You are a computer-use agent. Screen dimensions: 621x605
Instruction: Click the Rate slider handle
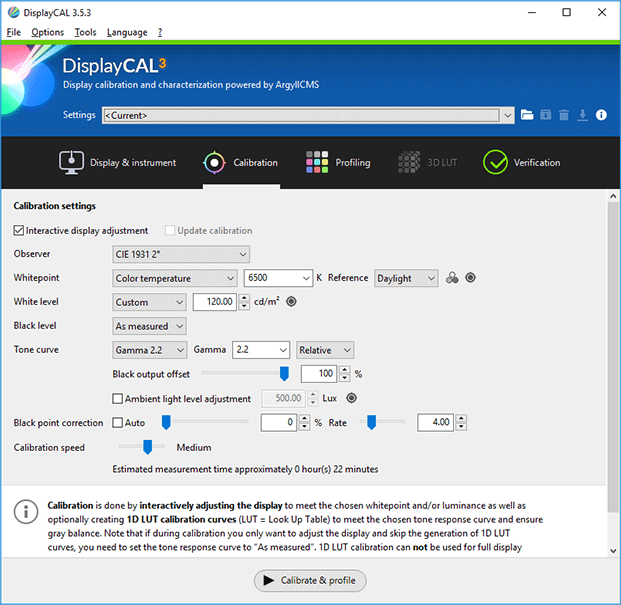click(x=371, y=422)
